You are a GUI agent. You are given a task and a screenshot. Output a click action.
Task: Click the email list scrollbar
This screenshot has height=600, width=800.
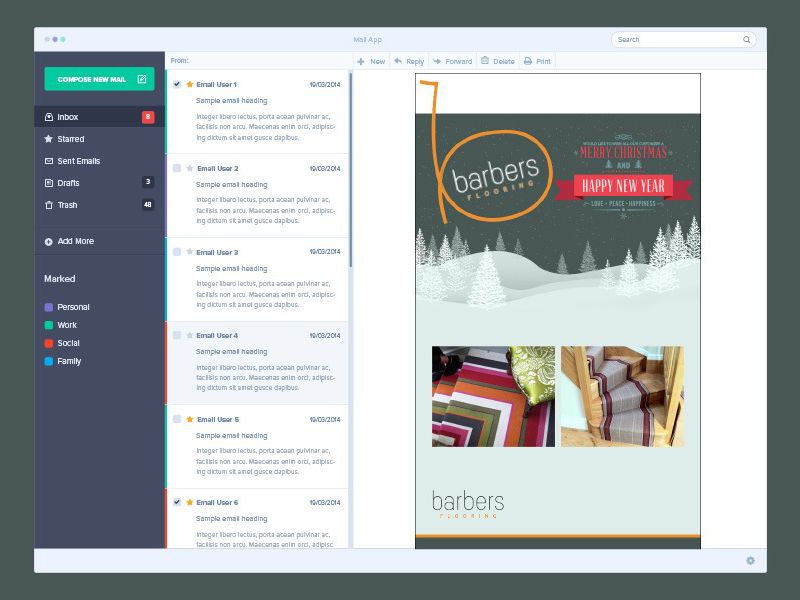point(351,169)
